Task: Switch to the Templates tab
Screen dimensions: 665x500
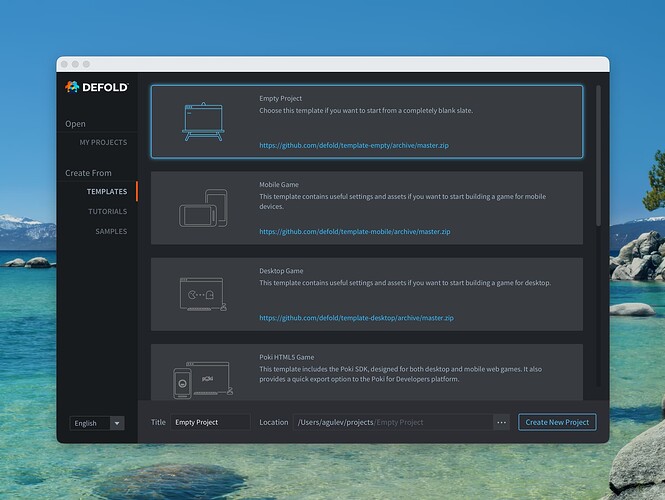Action: coord(106,191)
